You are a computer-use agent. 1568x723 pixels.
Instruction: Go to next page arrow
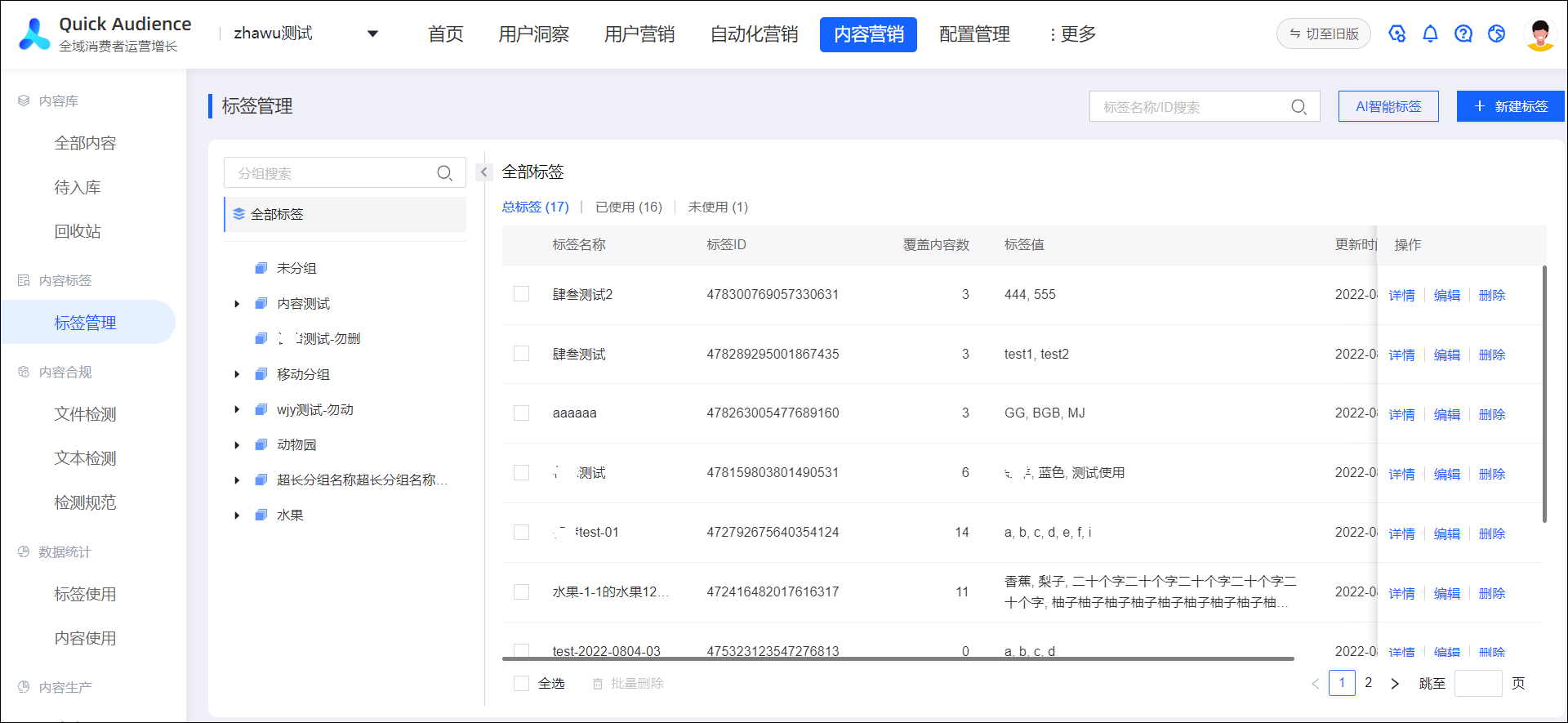click(x=1395, y=684)
